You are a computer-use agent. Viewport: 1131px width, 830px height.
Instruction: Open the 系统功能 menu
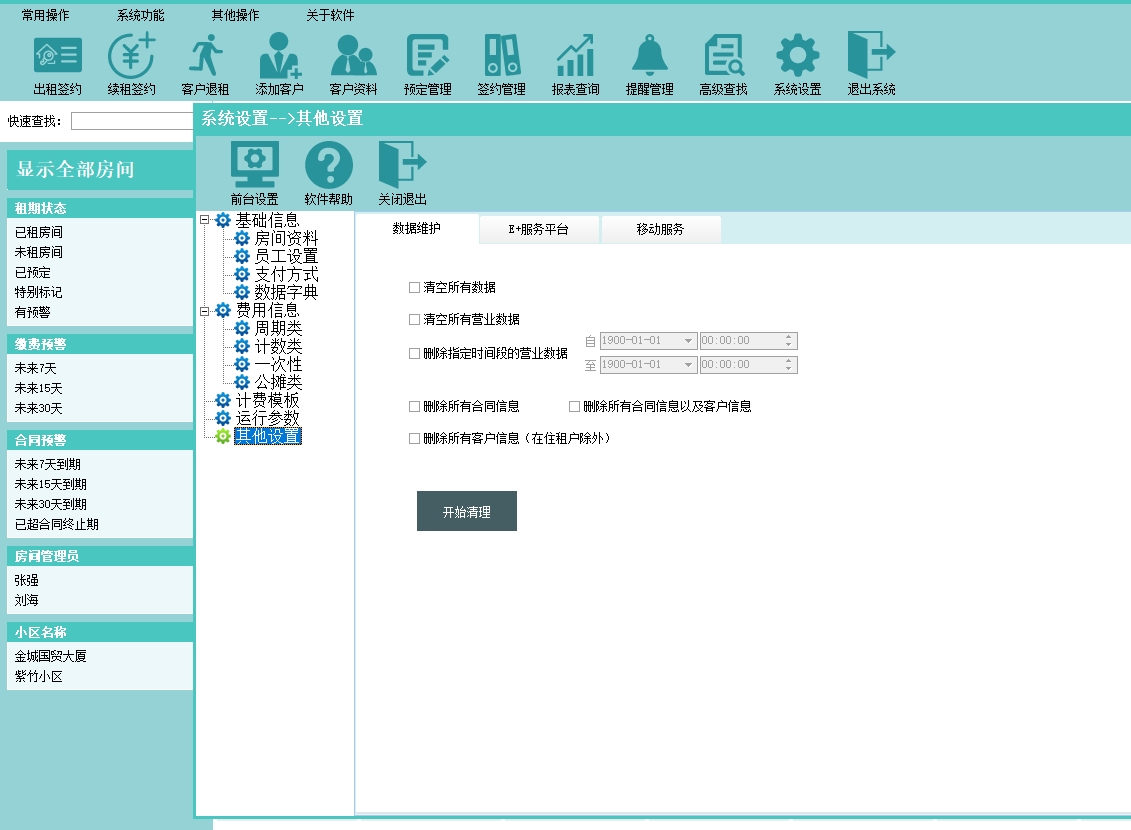(x=140, y=16)
